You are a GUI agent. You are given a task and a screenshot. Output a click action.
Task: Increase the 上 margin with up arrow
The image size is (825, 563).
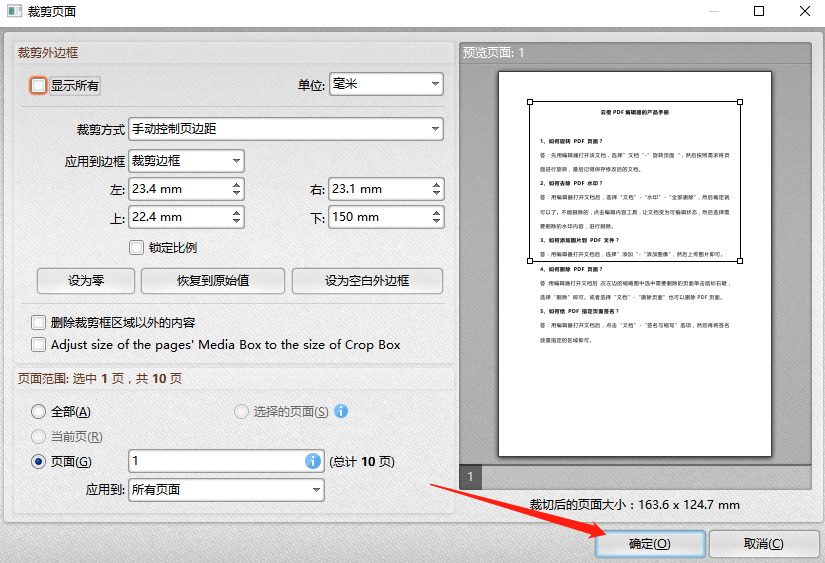pos(236,213)
